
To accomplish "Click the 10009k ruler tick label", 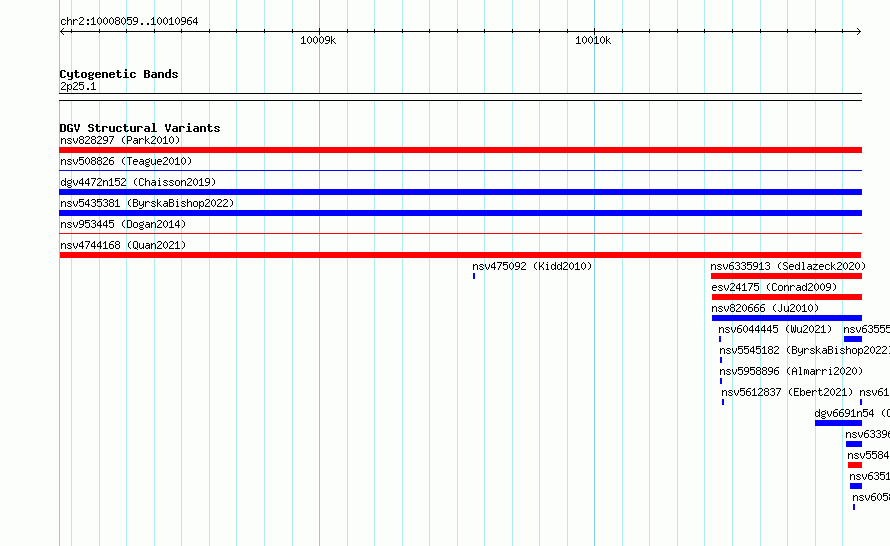I will click(318, 40).
